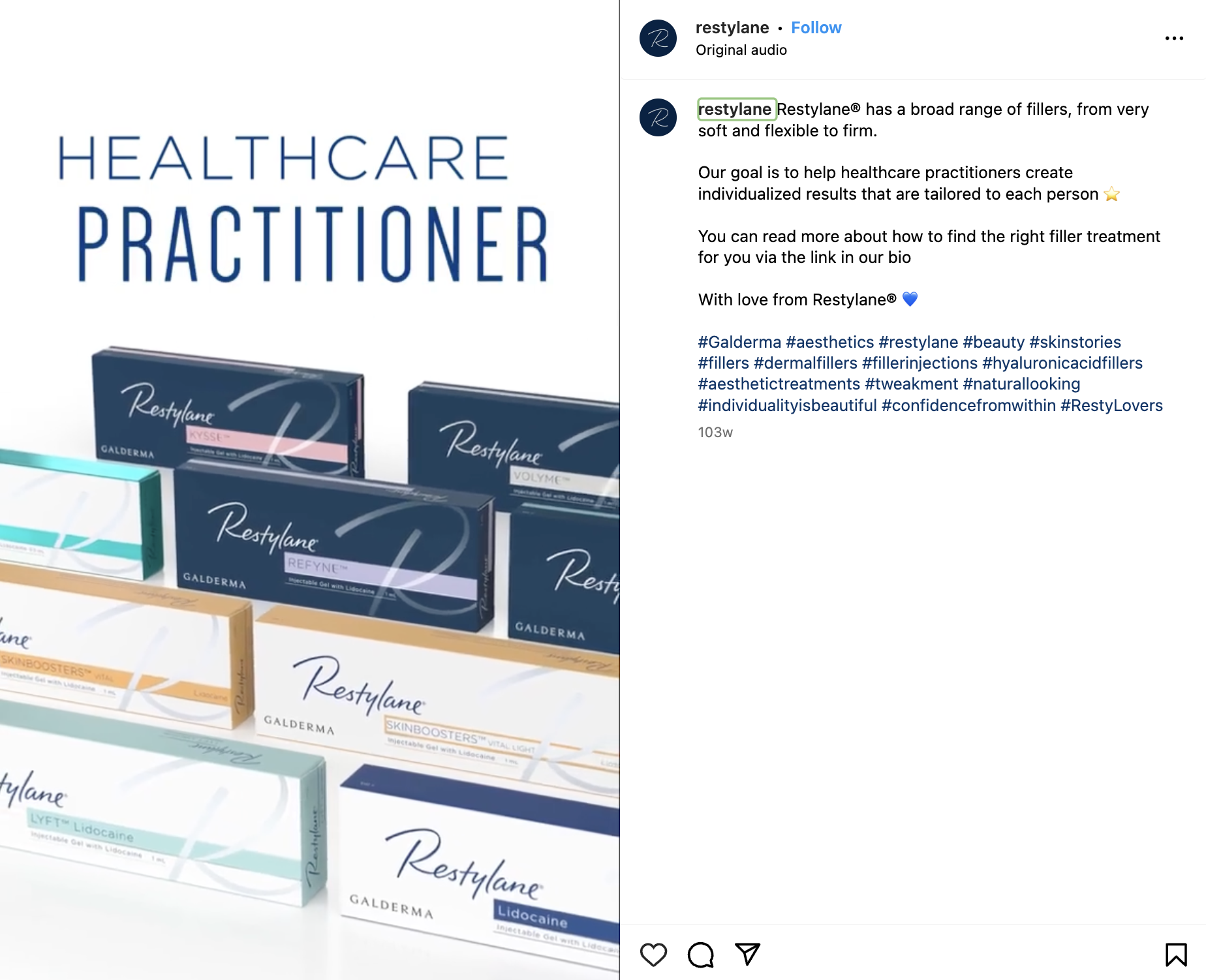Open the Original audio link

click(741, 50)
